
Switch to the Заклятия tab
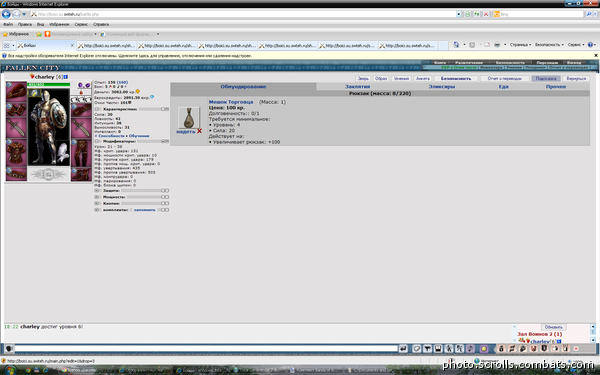coord(357,87)
